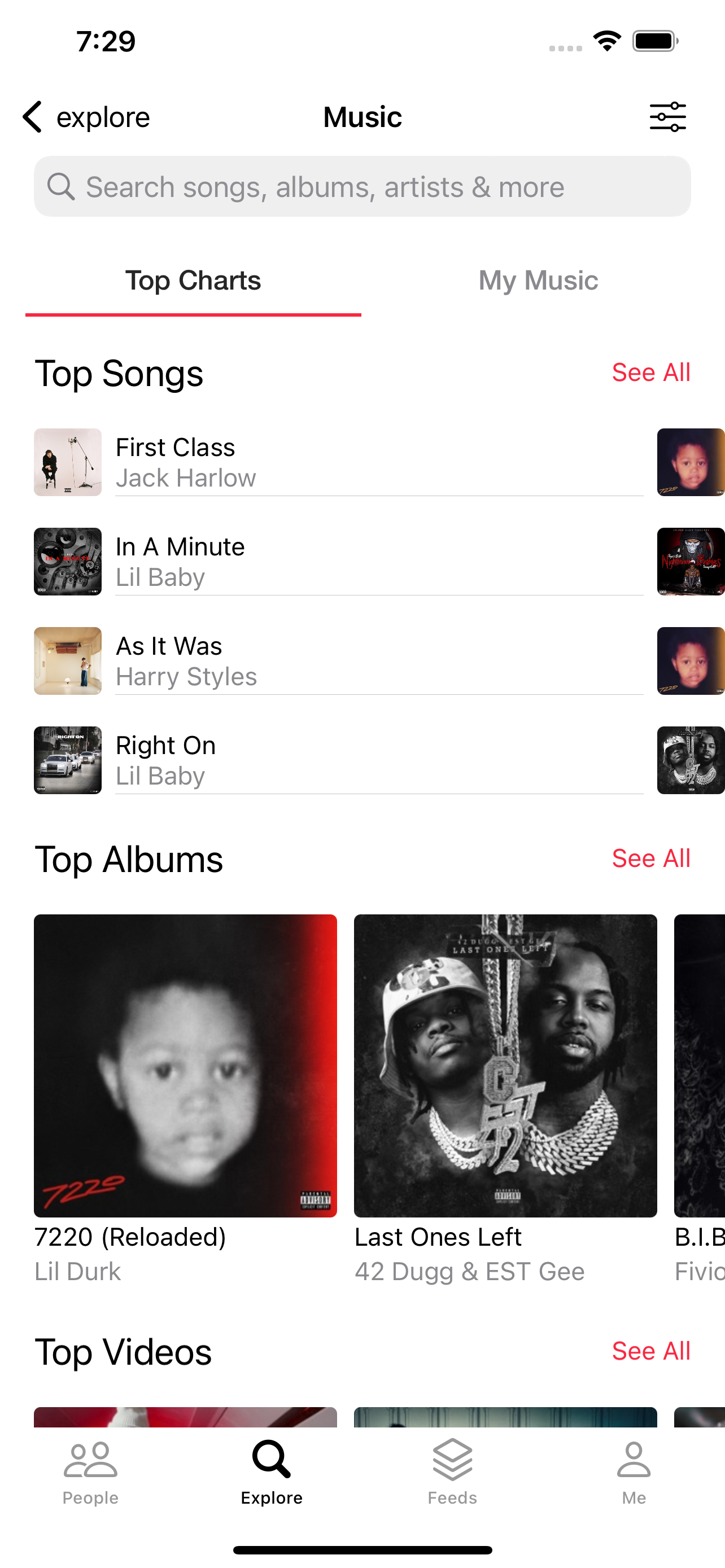Open the Me profile icon
Viewport: 725px width, 1568px height.
(x=634, y=1460)
